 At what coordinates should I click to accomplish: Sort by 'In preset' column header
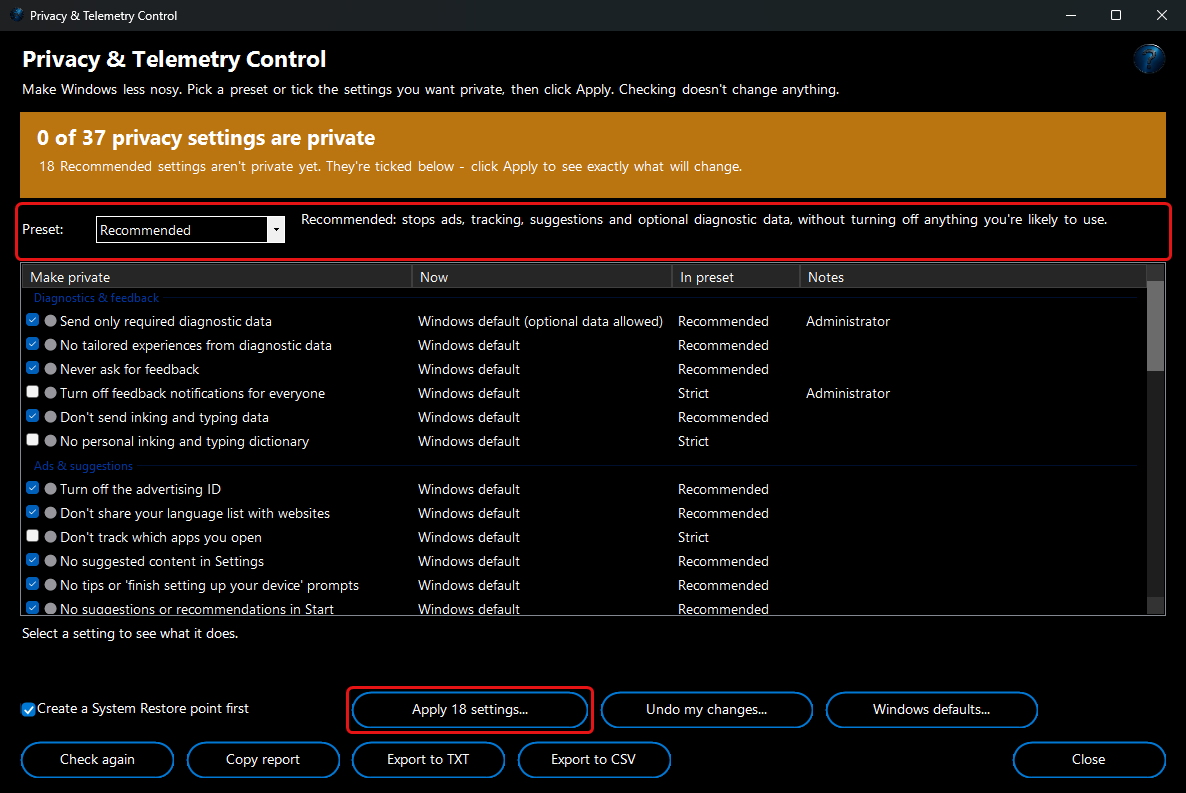pos(736,277)
